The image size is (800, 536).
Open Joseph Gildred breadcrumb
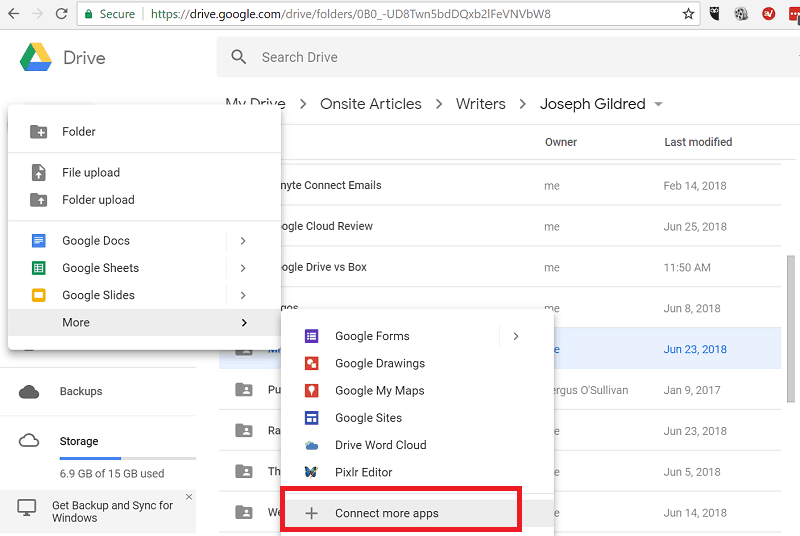click(x=593, y=104)
